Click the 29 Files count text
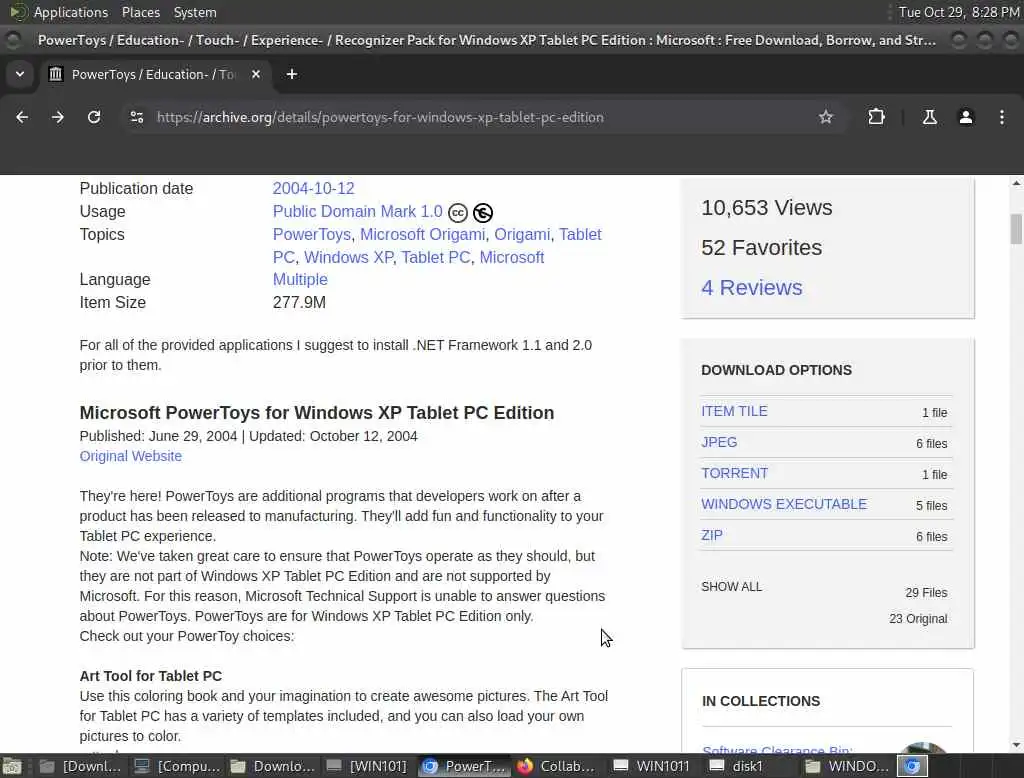Image resolution: width=1024 pixels, height=778 pixels. pos(926,592)
